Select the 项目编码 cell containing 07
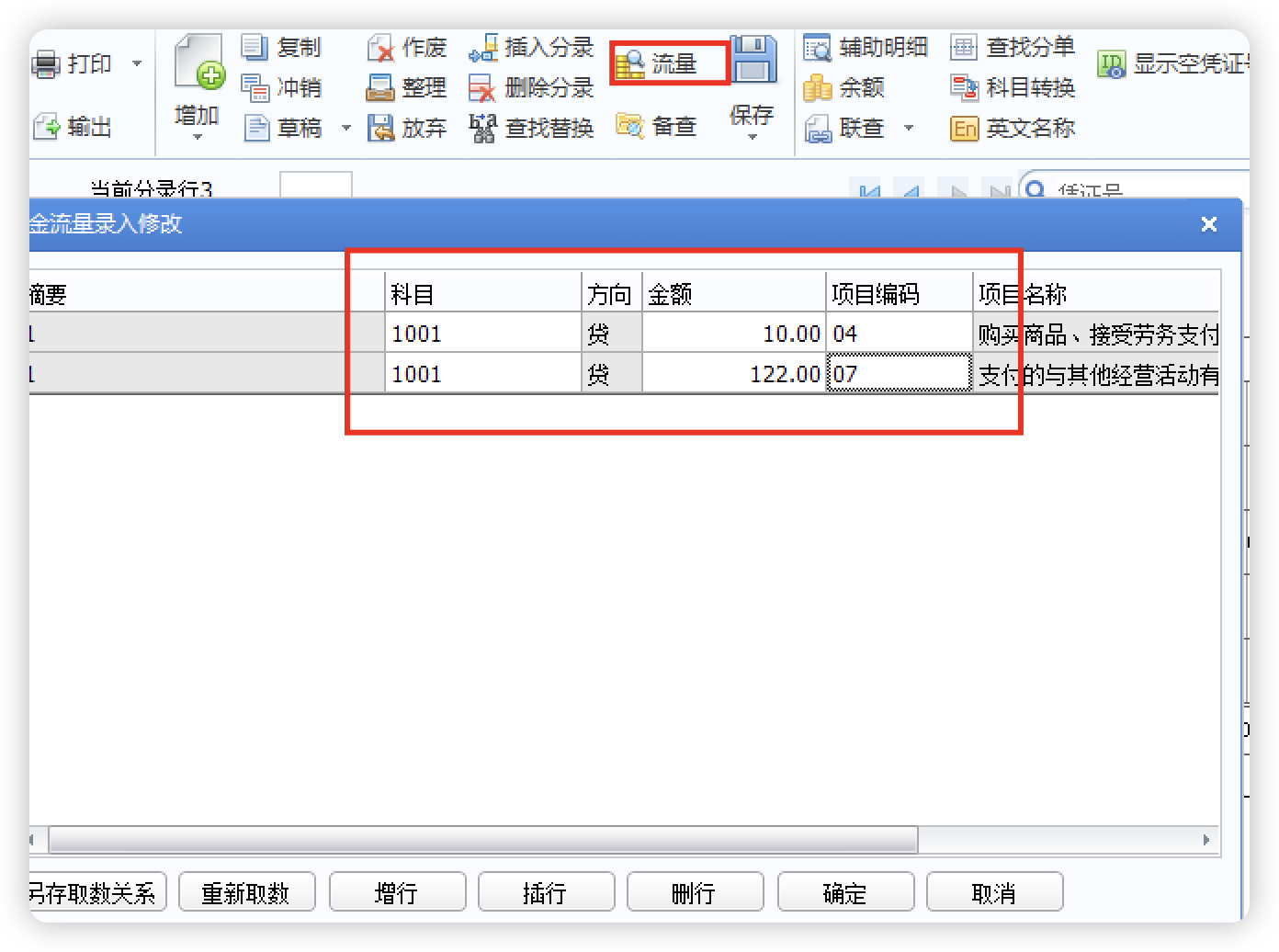Image resolution: width=1279 pixels, height=952 pixels. [x=899, y=373]
